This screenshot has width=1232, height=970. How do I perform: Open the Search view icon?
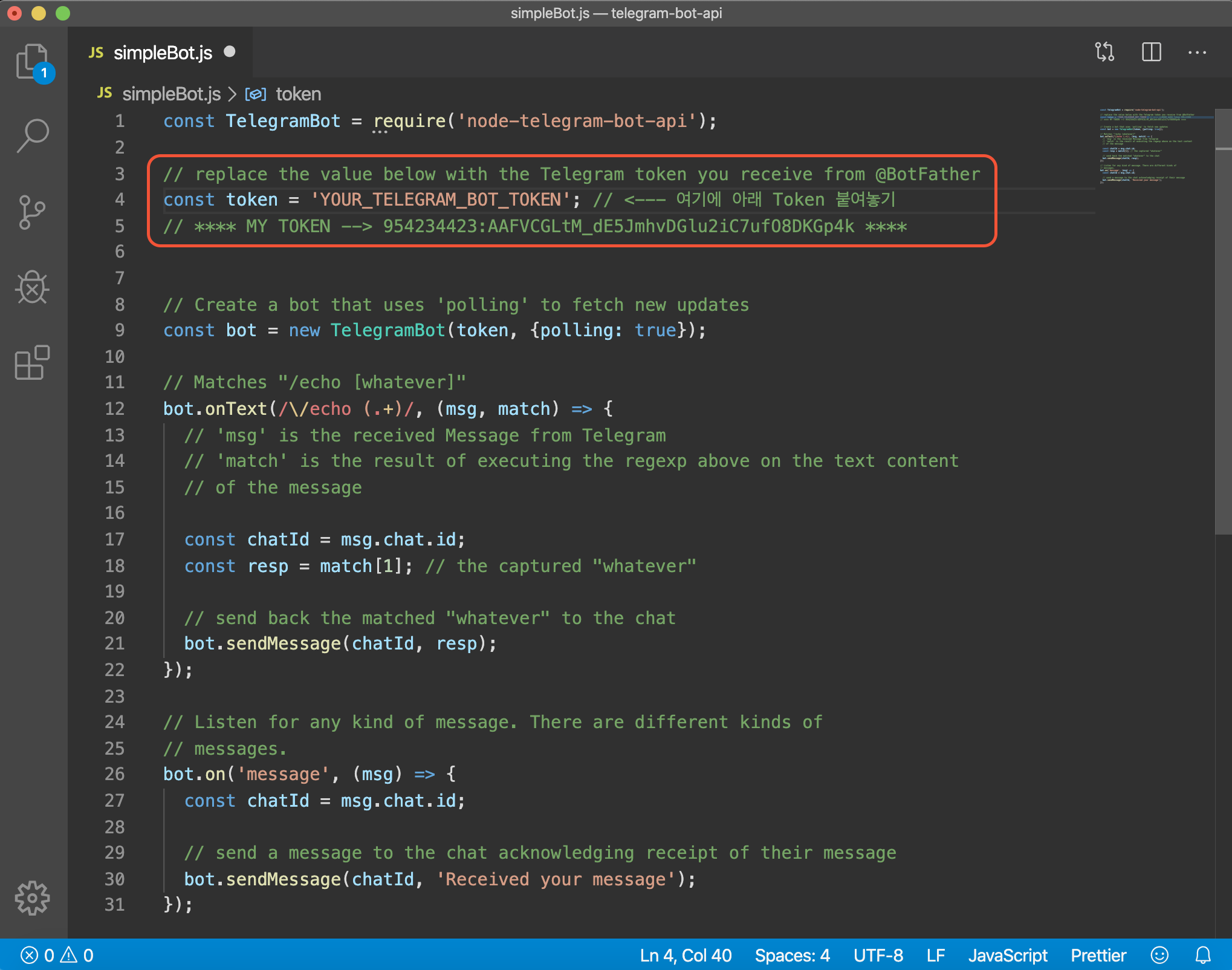coord(33,136)
